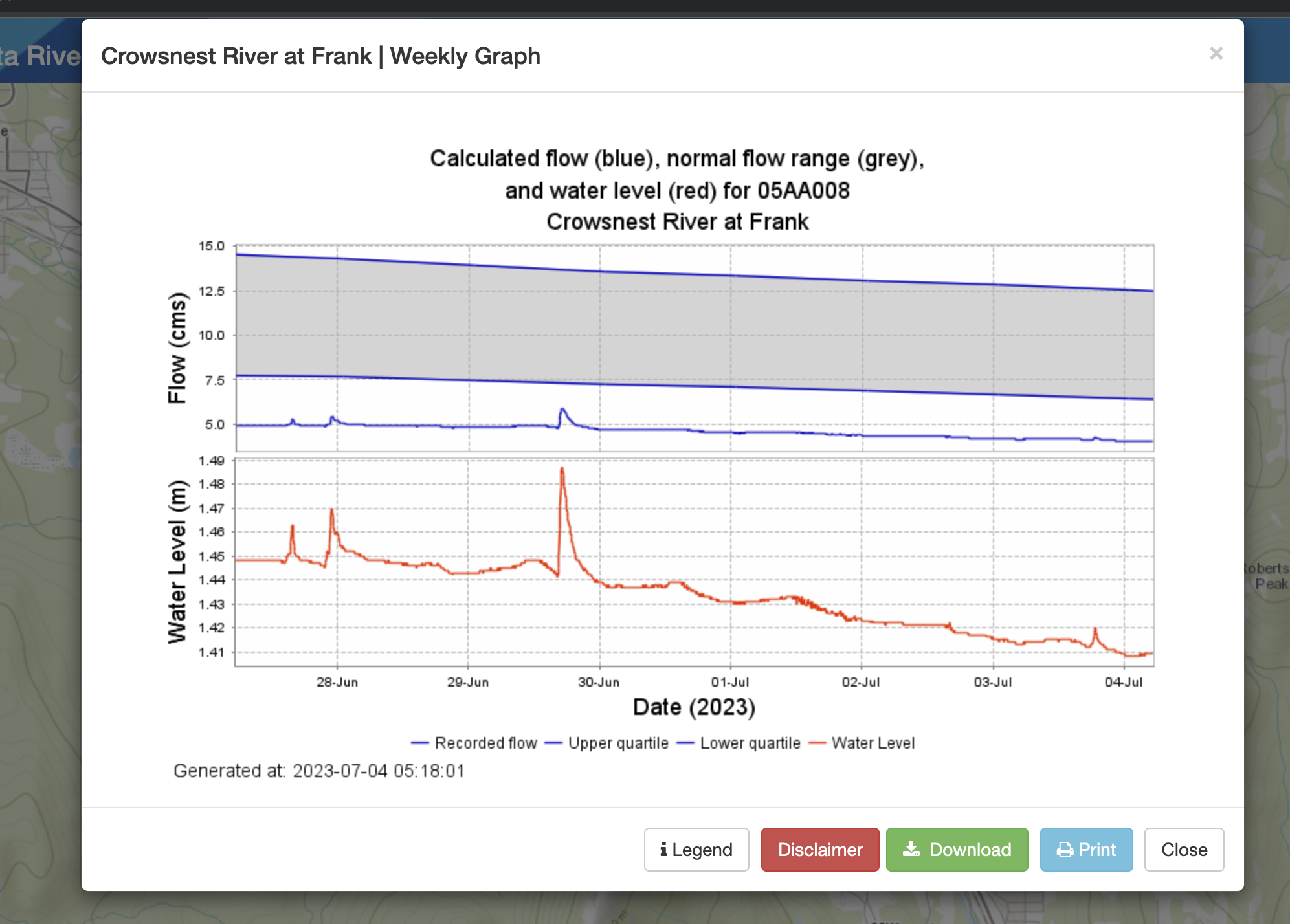Click the printer icon Print button
This screenshot has width=1290, height=924.
(1086, 850)
